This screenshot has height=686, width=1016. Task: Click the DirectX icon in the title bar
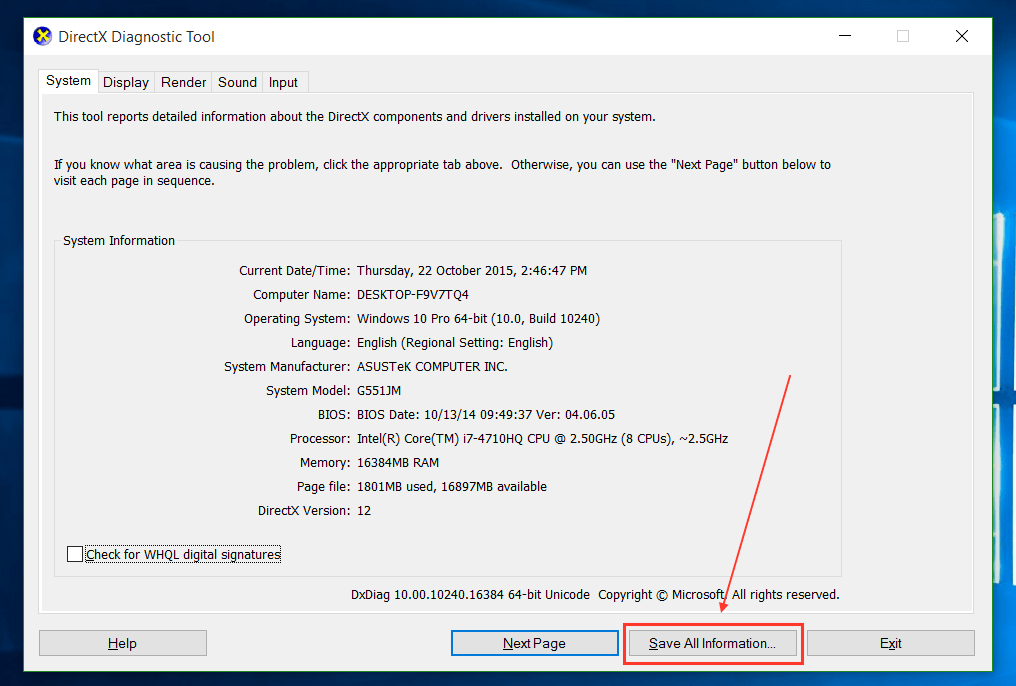click(x=42, y=36)
